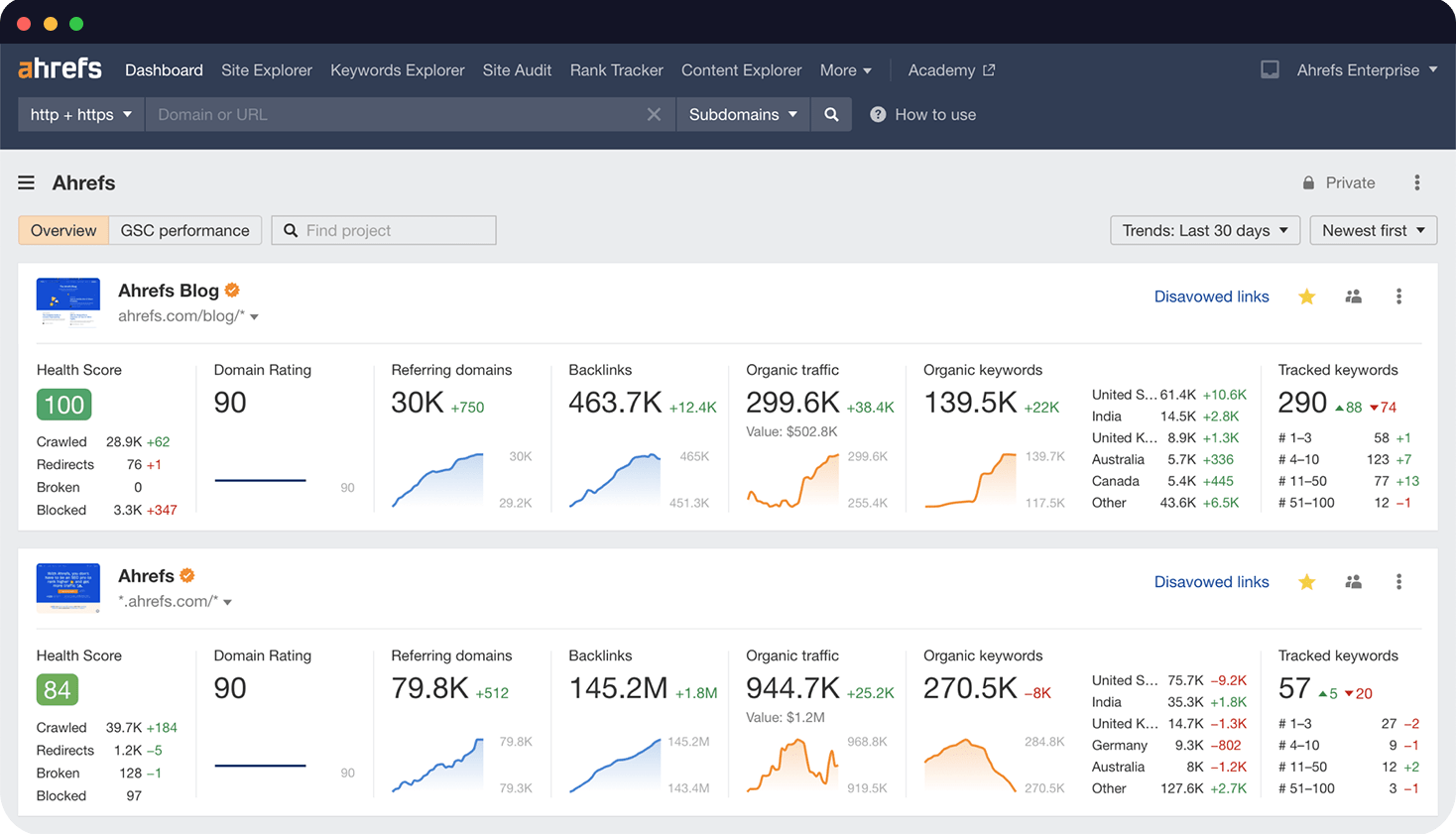Select the Overview tab
Image resolution: width=1456 pixels, height=834 pixels.
pos(63,230)
